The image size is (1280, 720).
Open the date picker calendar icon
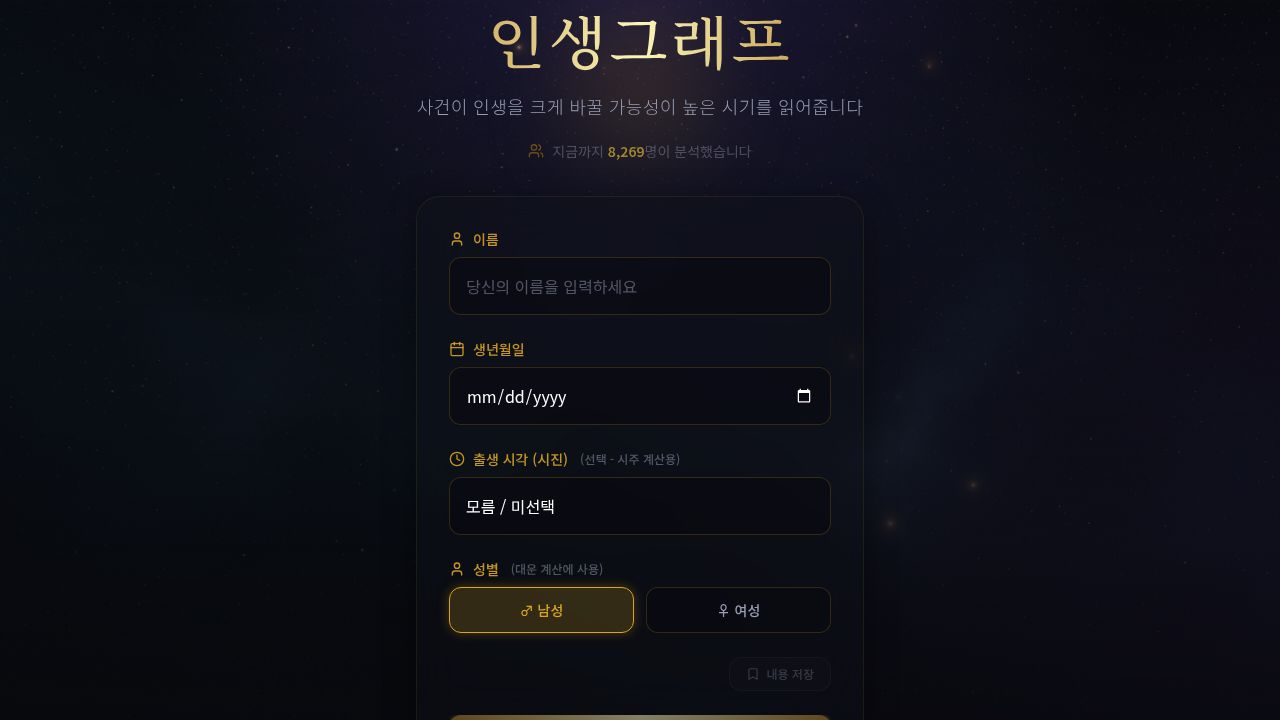(804, 396)
